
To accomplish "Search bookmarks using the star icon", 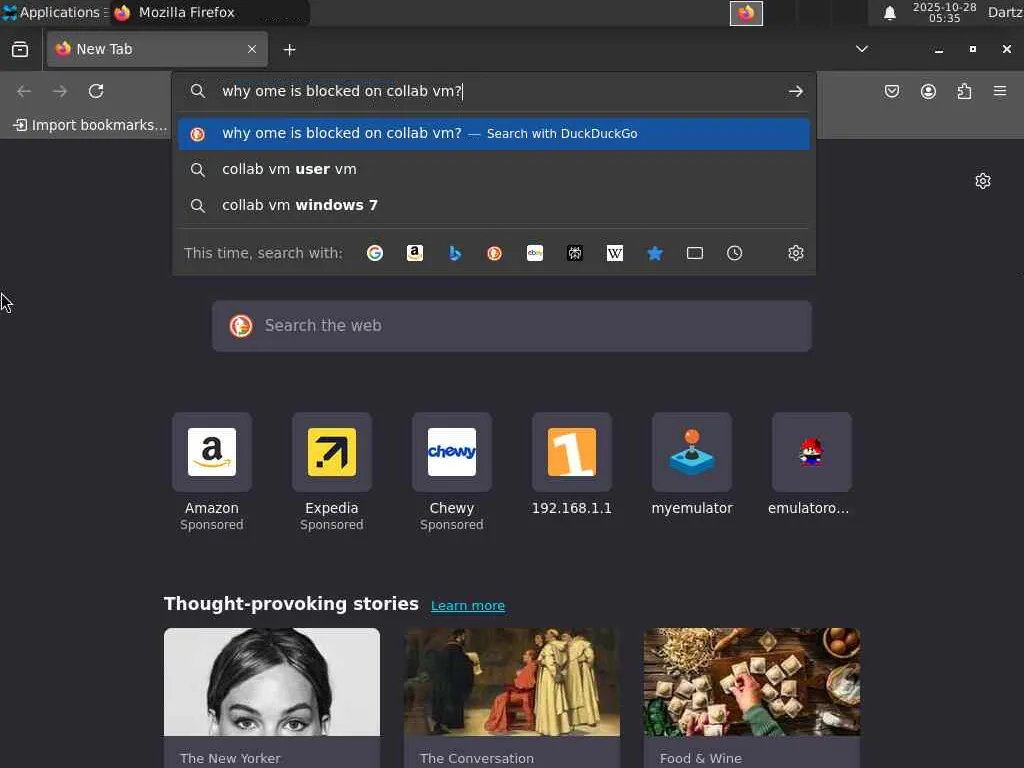I will point(655,253).
